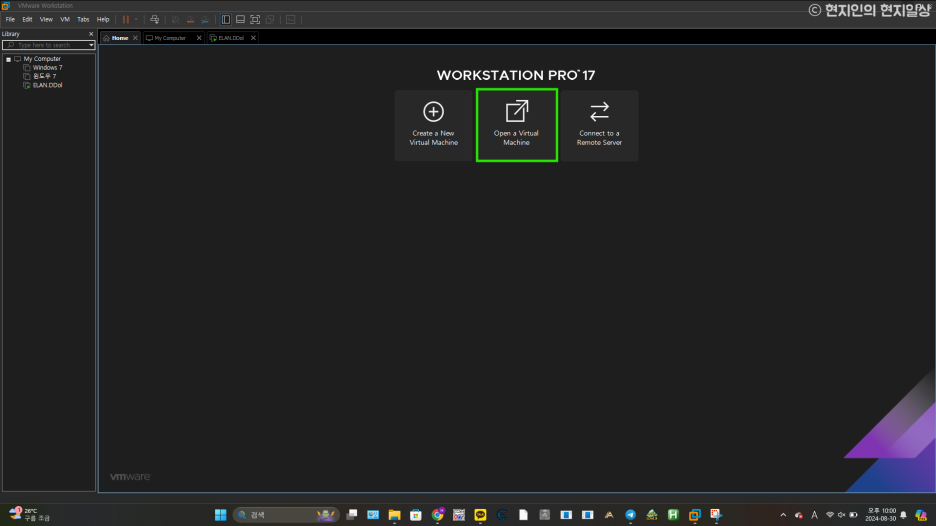Click the orange Suspend/Pause toolbar icon

[x=126, y=20]
